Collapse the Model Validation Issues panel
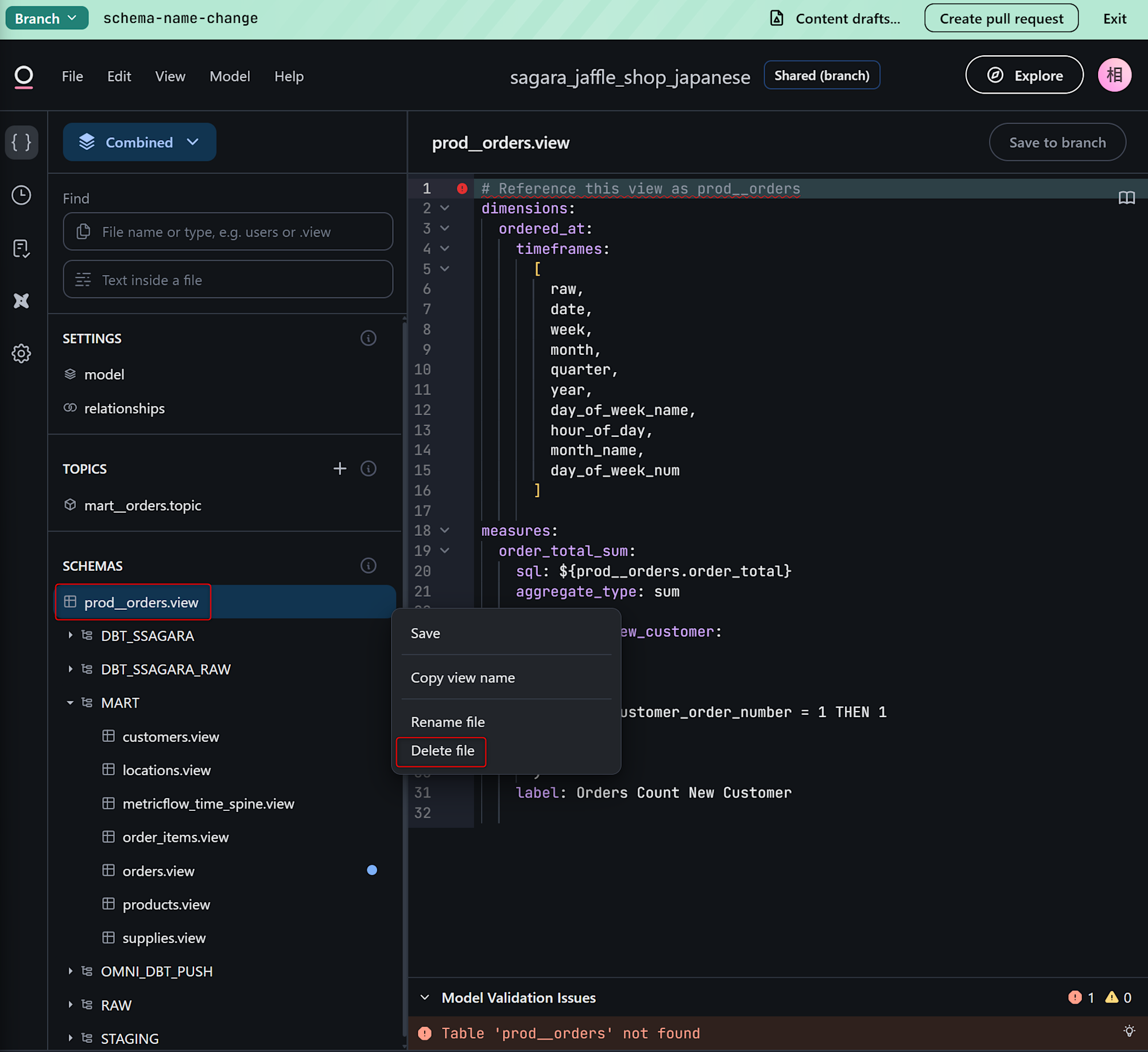 tap(425, 997)
